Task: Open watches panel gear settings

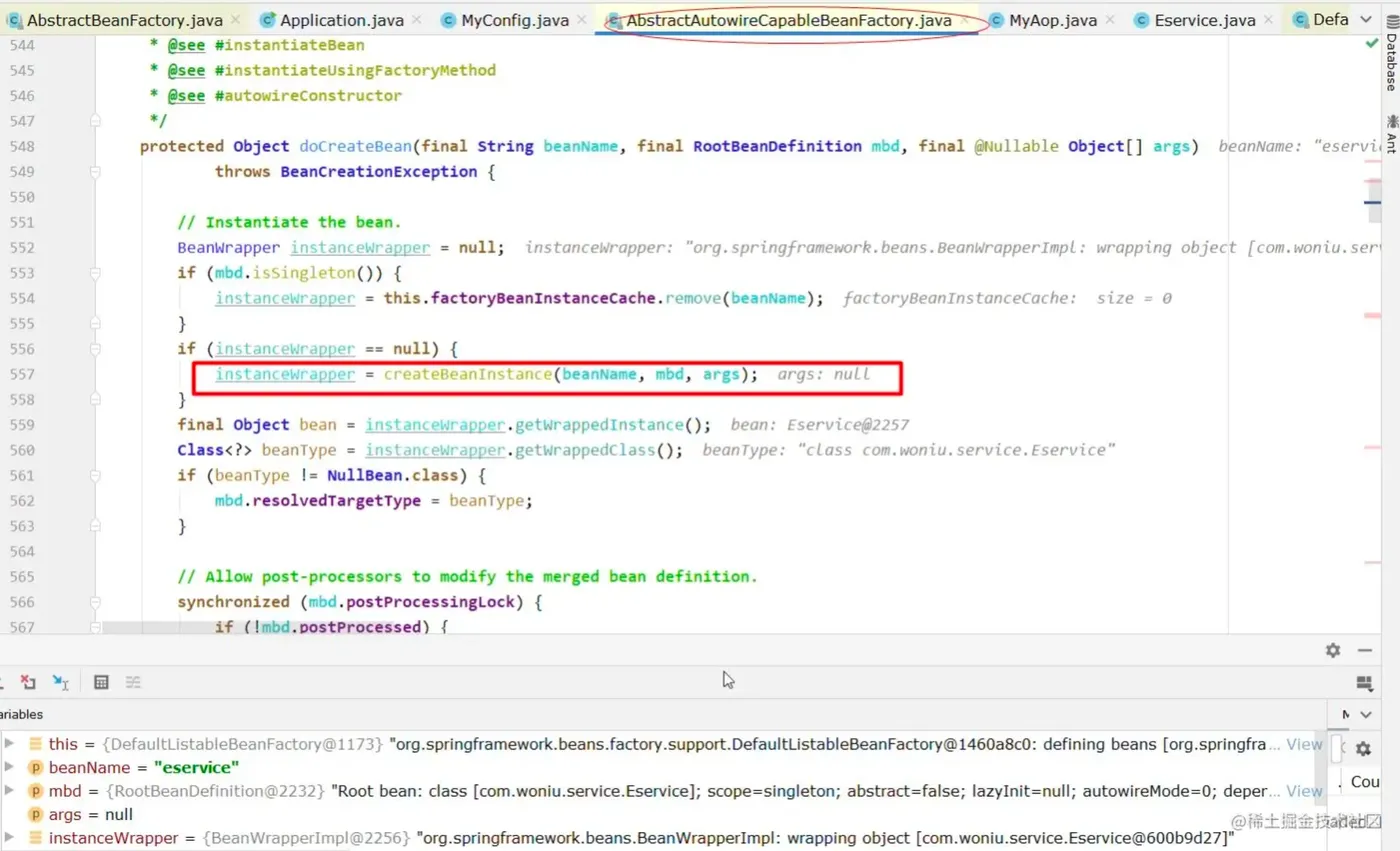Action: (1364, 747)
